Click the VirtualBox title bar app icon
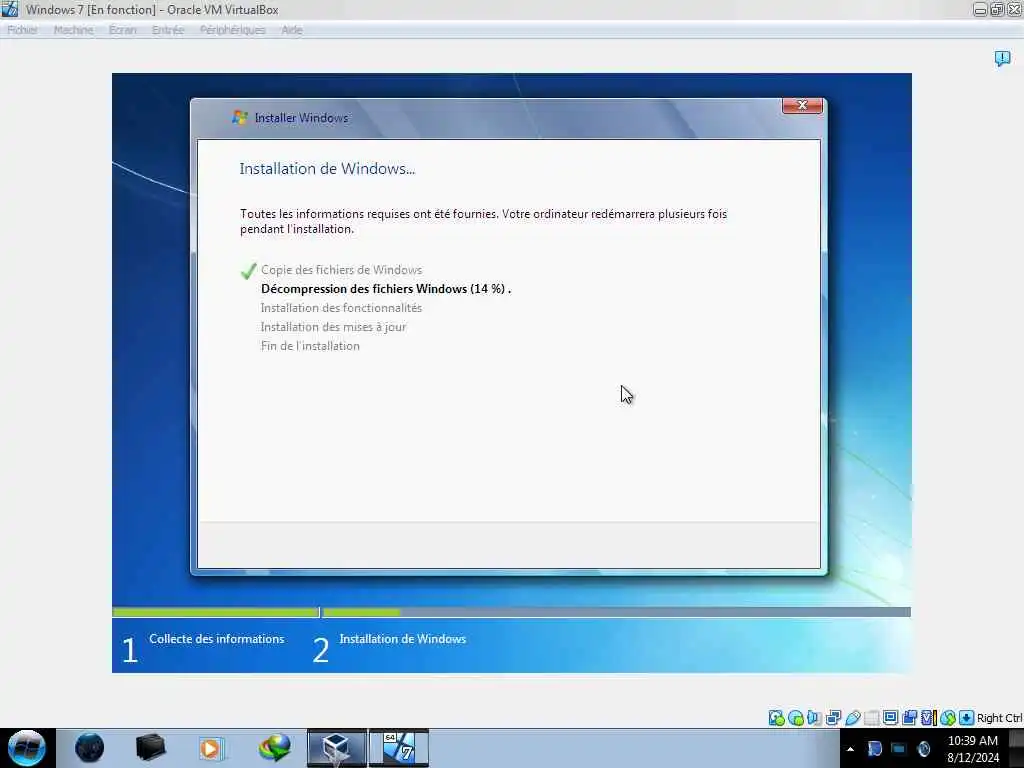This screenshot has height=768, width=1024. tap(10, 10)
